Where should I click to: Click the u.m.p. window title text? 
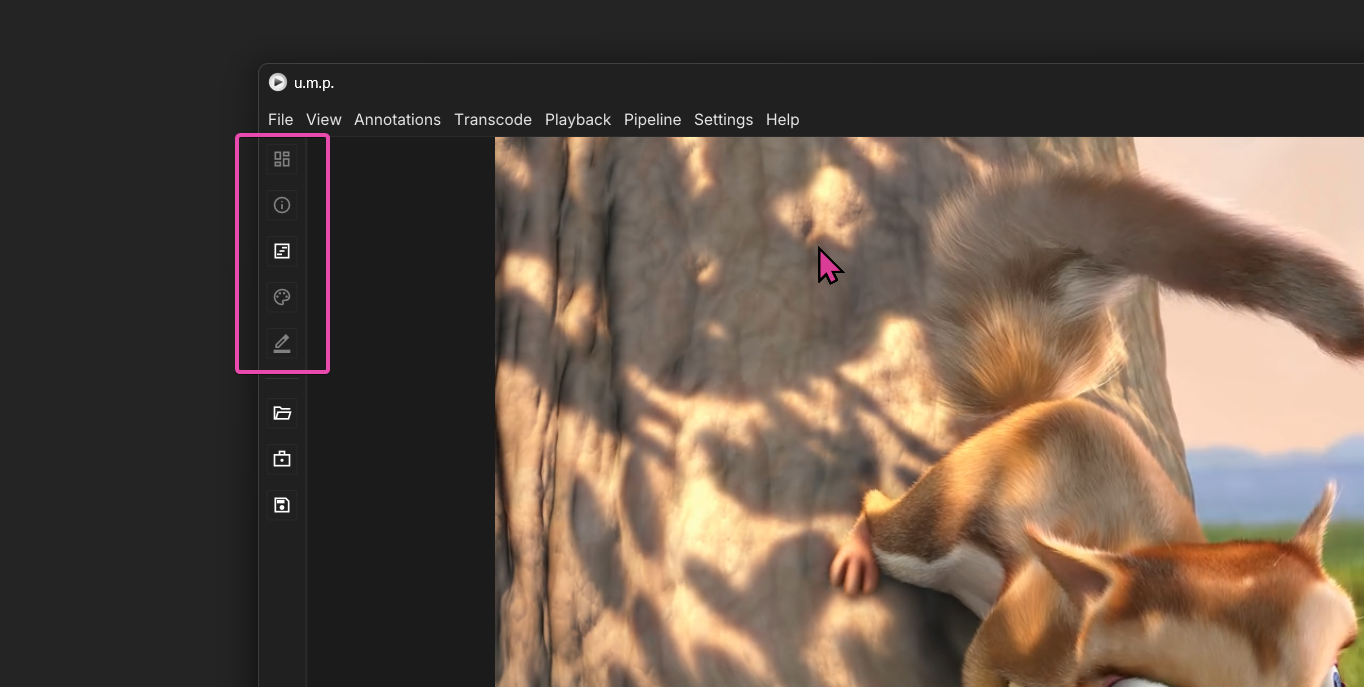pyautogui.click(x=314, y=83)
